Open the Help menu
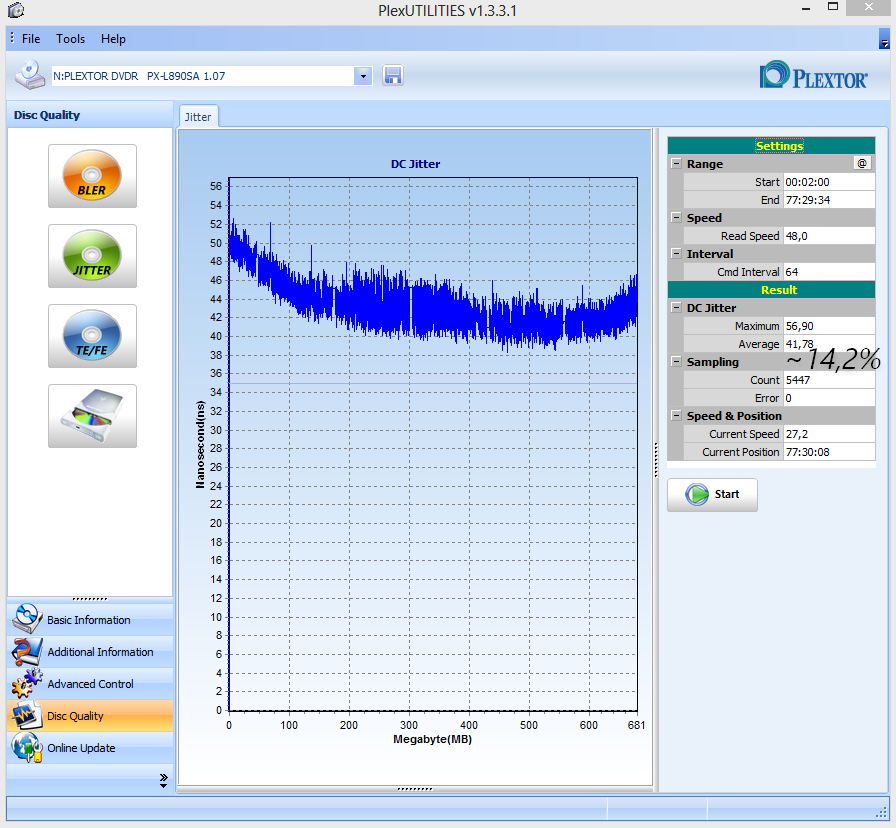 pyautogui.click(x=113, y=39)
